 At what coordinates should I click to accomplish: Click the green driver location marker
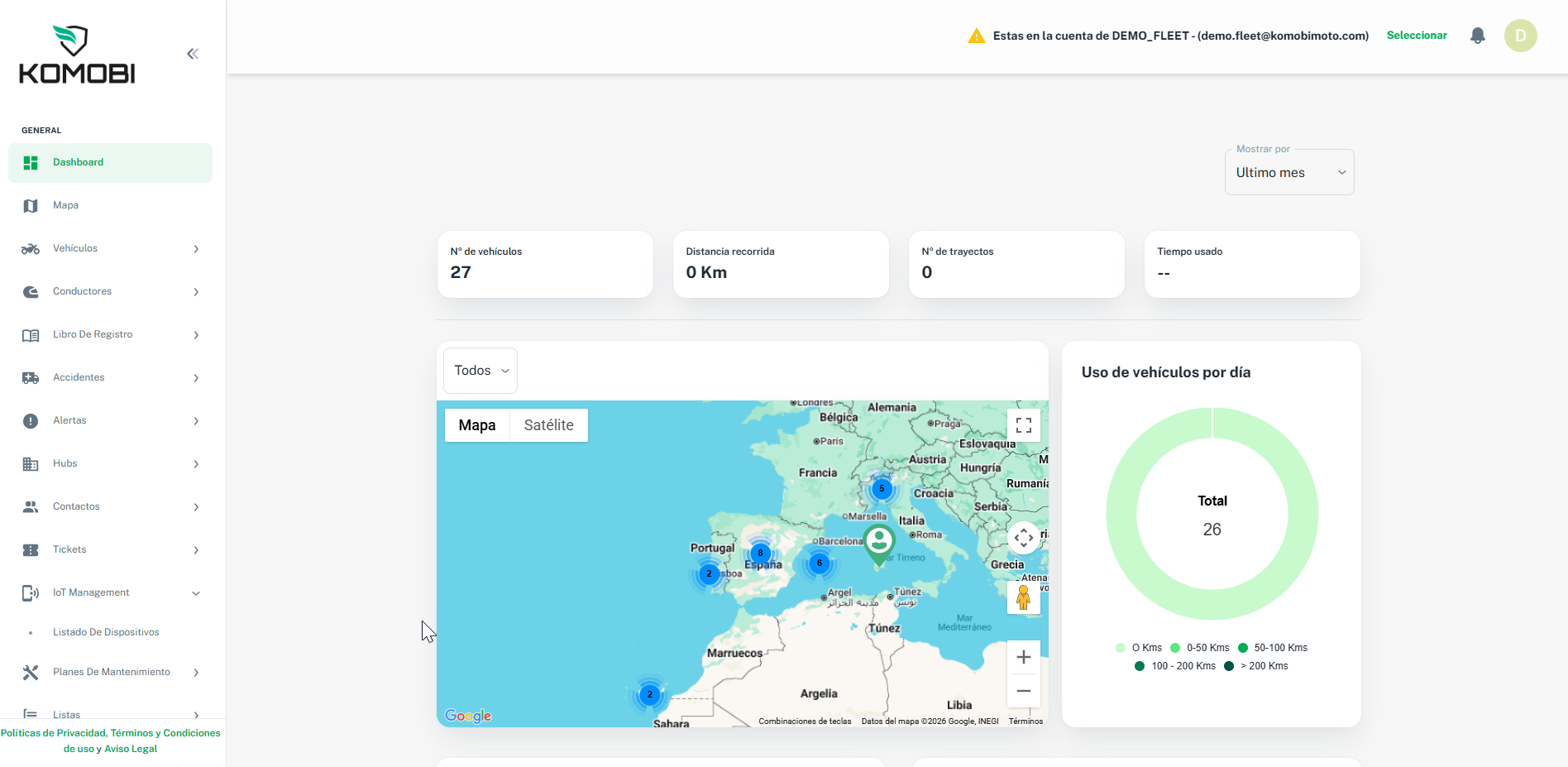coord(879,544)
